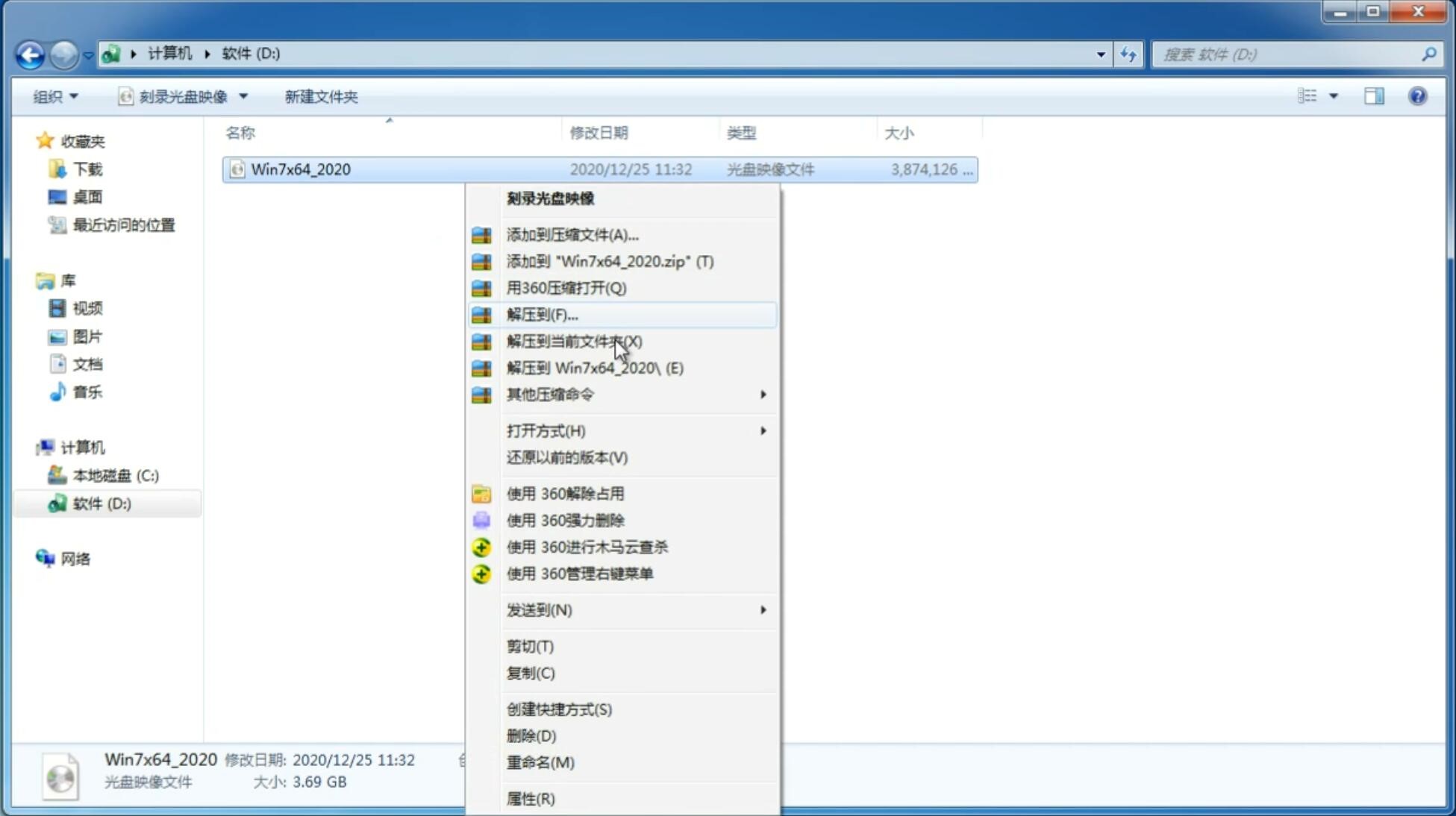Click 打开方式 submenu expander
1456x816 pixels.
(761, 430)
